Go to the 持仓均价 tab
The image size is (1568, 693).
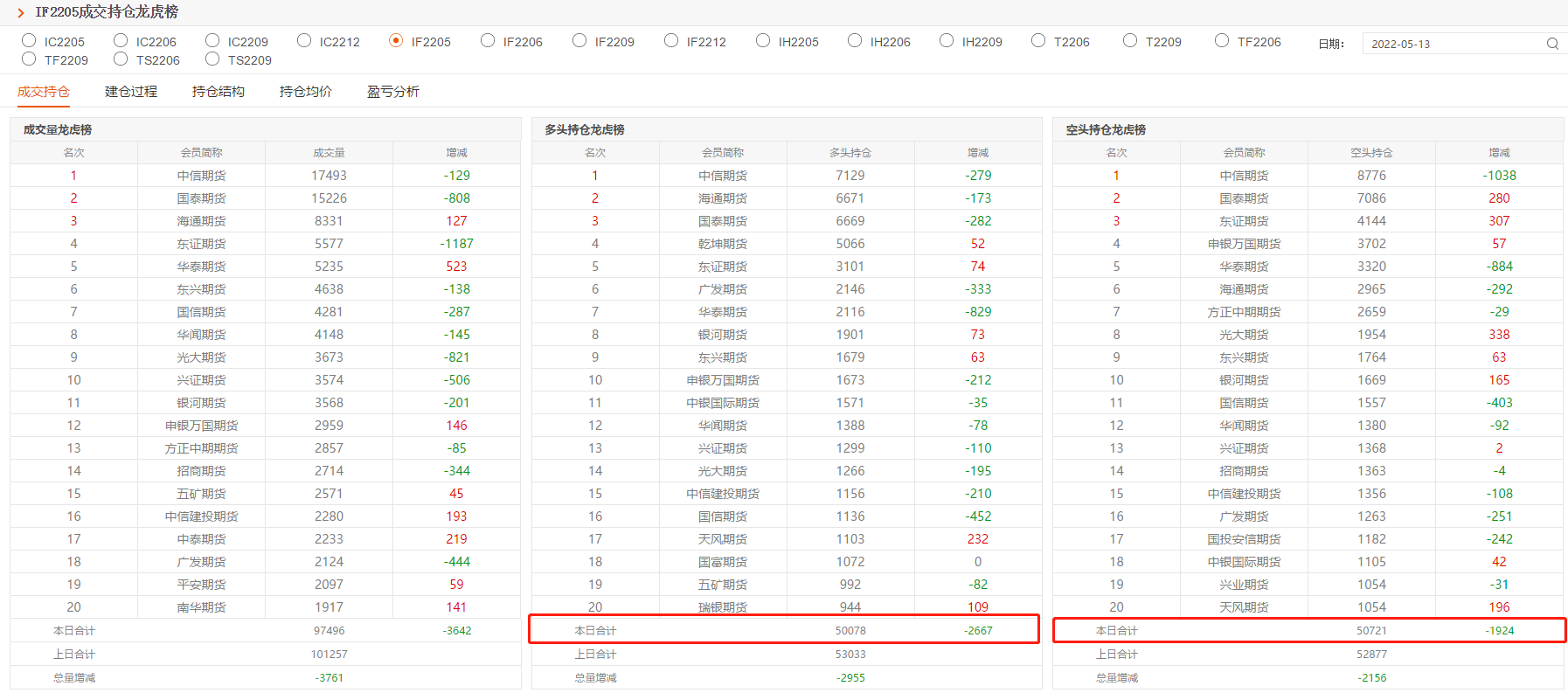pos(306,92)
